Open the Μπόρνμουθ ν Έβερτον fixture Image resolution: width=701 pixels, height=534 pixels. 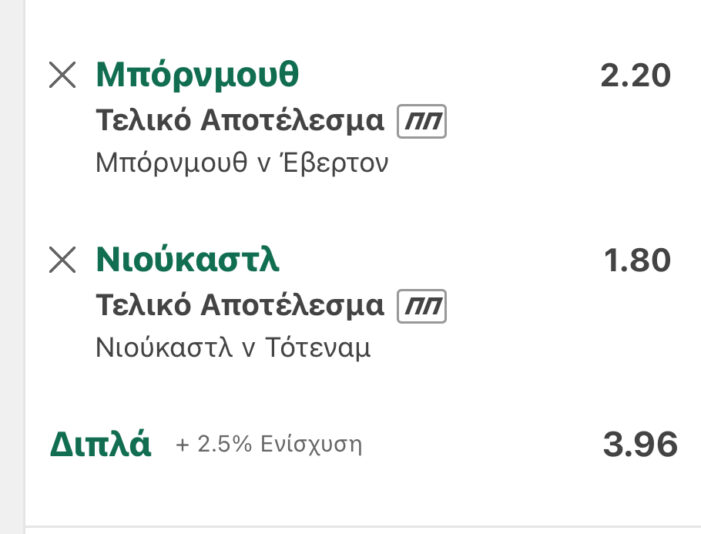coord(241,164)
